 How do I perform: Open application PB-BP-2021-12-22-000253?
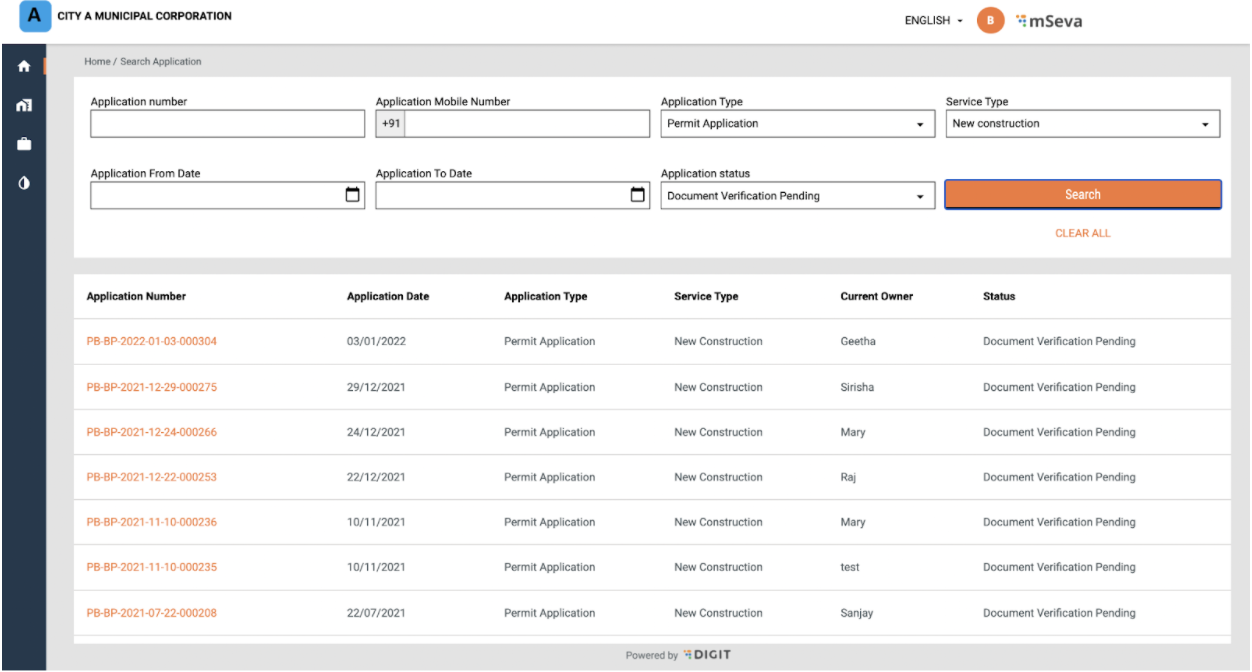point(152,477)
